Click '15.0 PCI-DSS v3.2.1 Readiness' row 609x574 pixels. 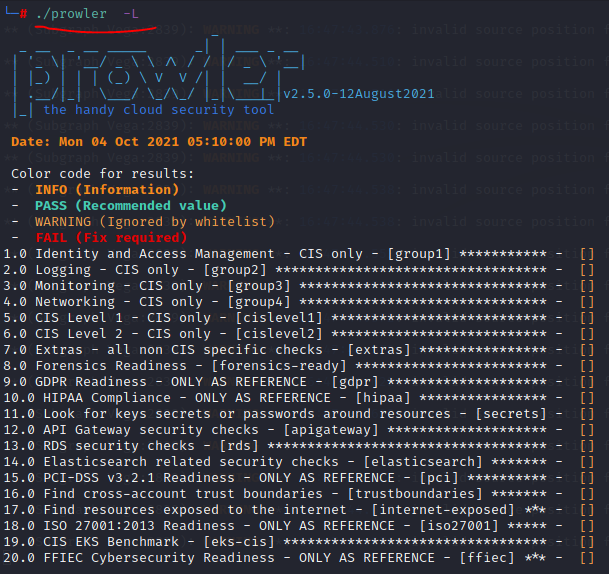tap(299, 477)
